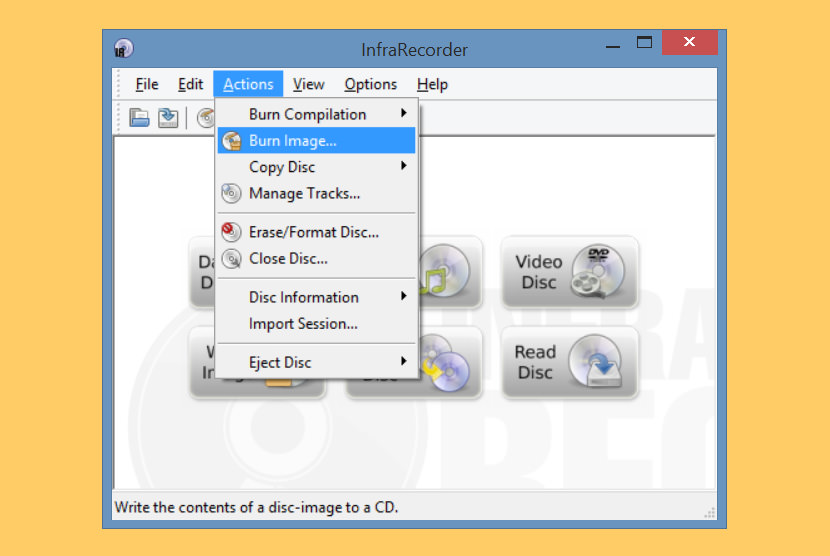Expand the Disc Information submenu arrow
This screenshot has height=556, width=830.
pyautogui.click(x=403, y=296)
